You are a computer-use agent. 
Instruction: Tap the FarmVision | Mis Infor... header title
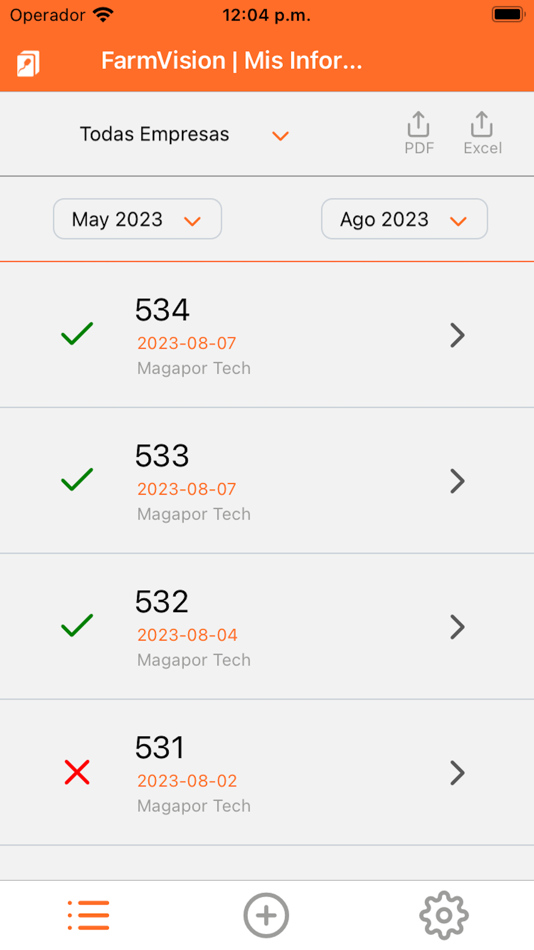pos(232,61)
